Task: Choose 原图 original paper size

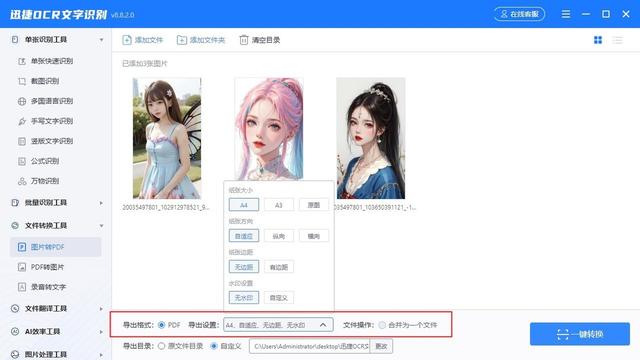Action: click(313, 205)
